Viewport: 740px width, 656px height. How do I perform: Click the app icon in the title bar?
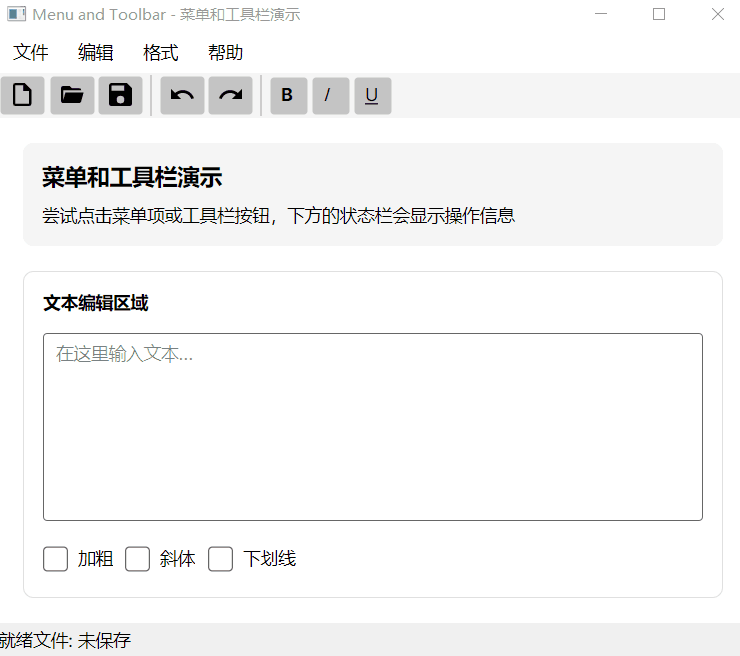pos(16,15)
